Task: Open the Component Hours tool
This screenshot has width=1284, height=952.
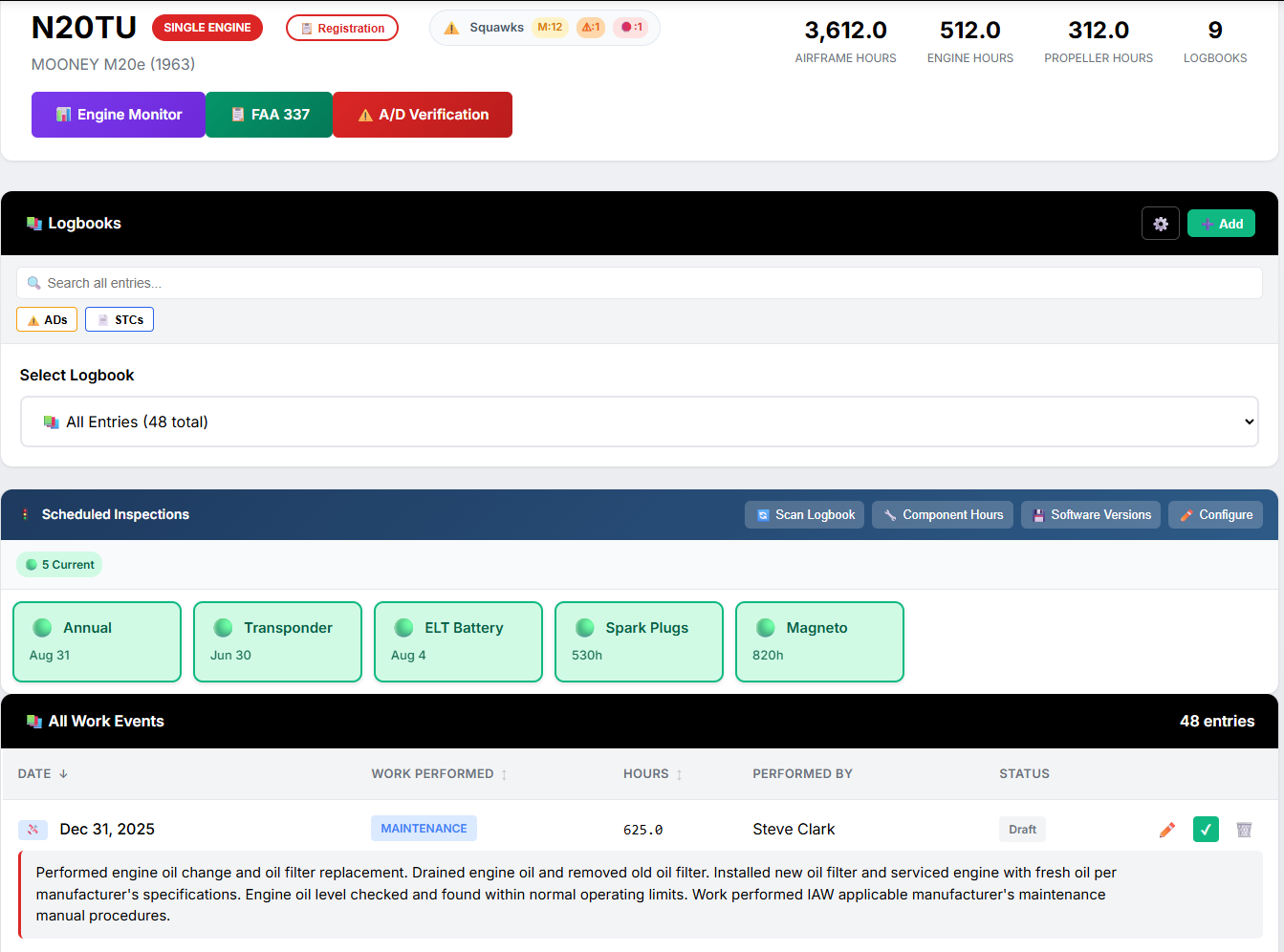Action: point(942,514)
